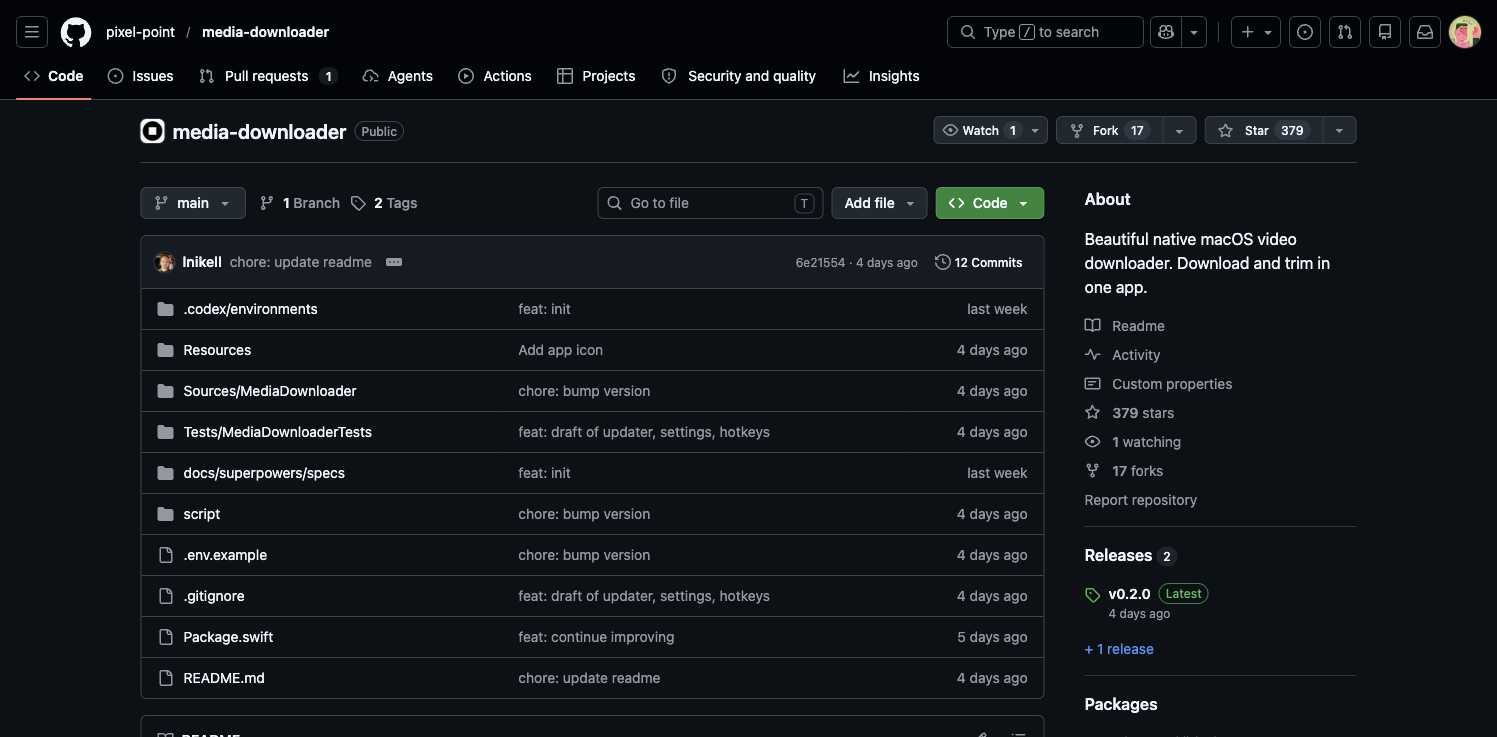Viewport: 1497px width, 737px height.
Task: View the 1 Branch link
Action: pyautogui.click(x=300, y=203)
